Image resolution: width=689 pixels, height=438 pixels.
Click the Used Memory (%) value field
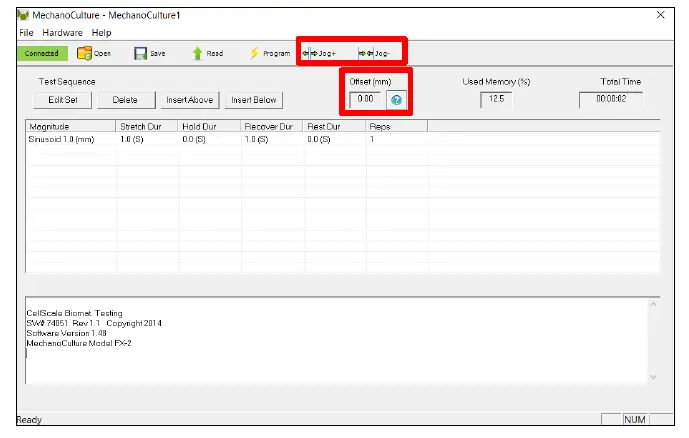click(x=496, y=99)
